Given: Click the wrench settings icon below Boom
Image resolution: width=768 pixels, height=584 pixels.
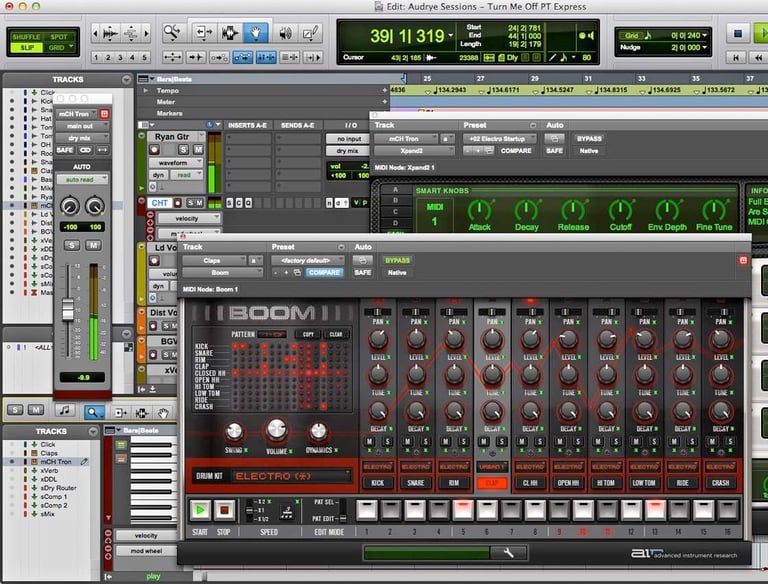Looking at the screenshot, I should point(508,553).
